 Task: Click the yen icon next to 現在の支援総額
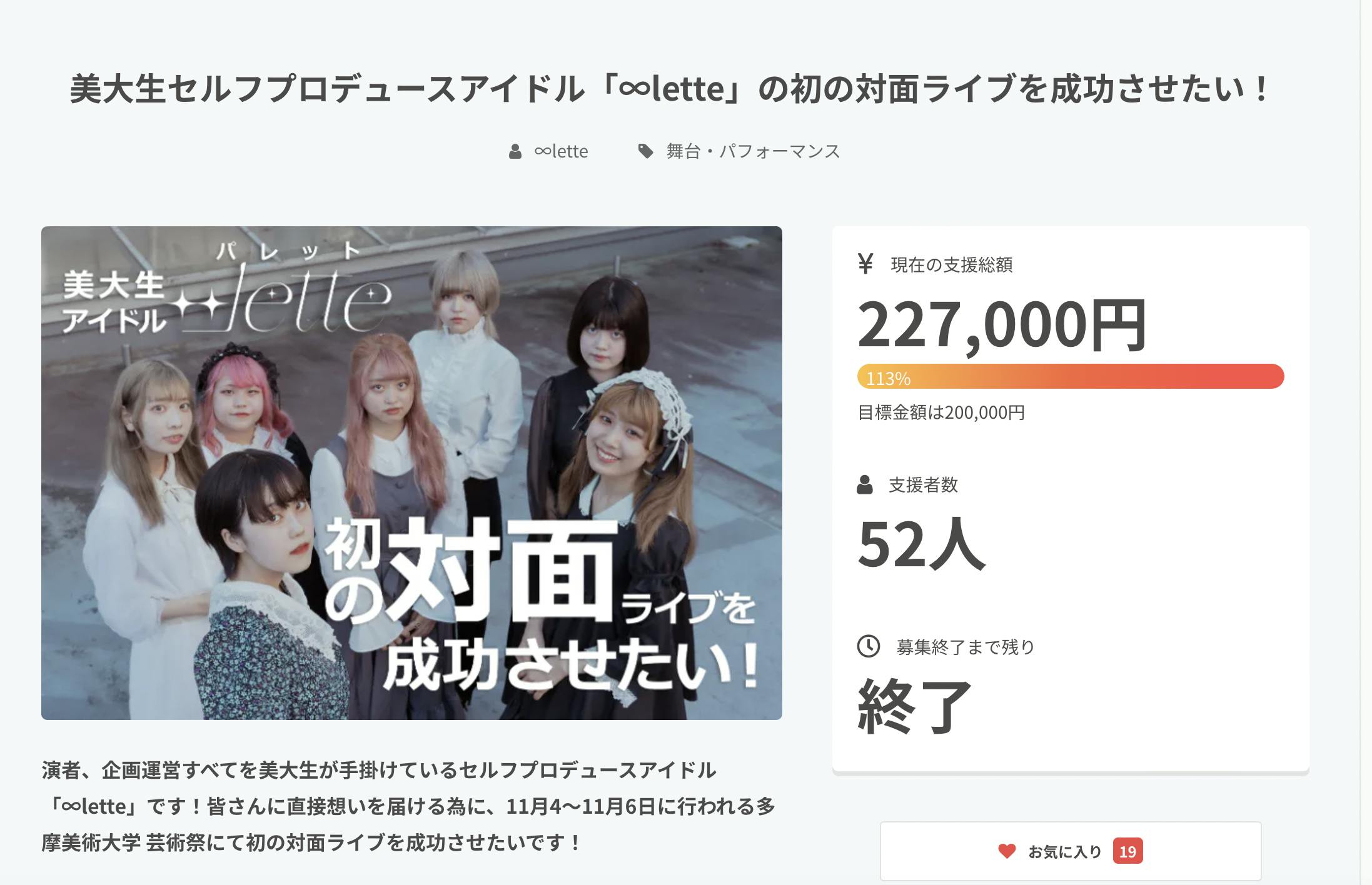pyautogui.click(x=865, y=264)
